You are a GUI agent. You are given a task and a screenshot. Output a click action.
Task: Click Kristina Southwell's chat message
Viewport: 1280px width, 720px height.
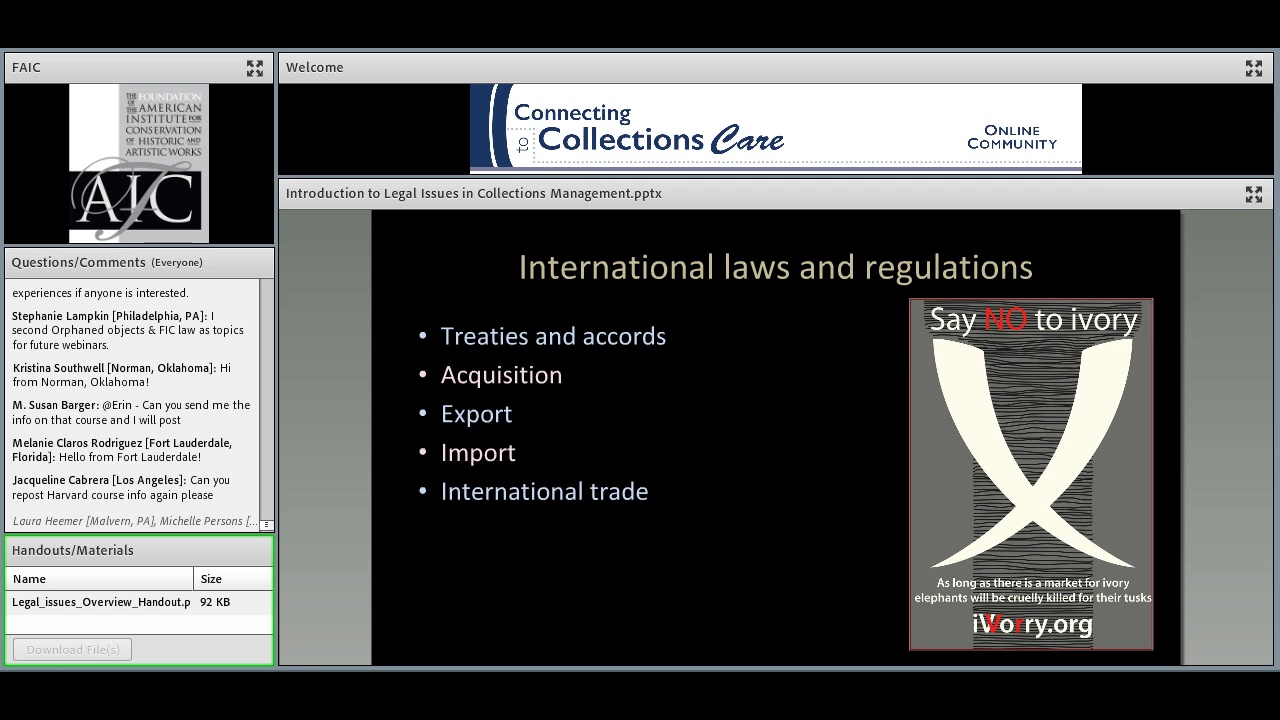click(x=122, y=375)
